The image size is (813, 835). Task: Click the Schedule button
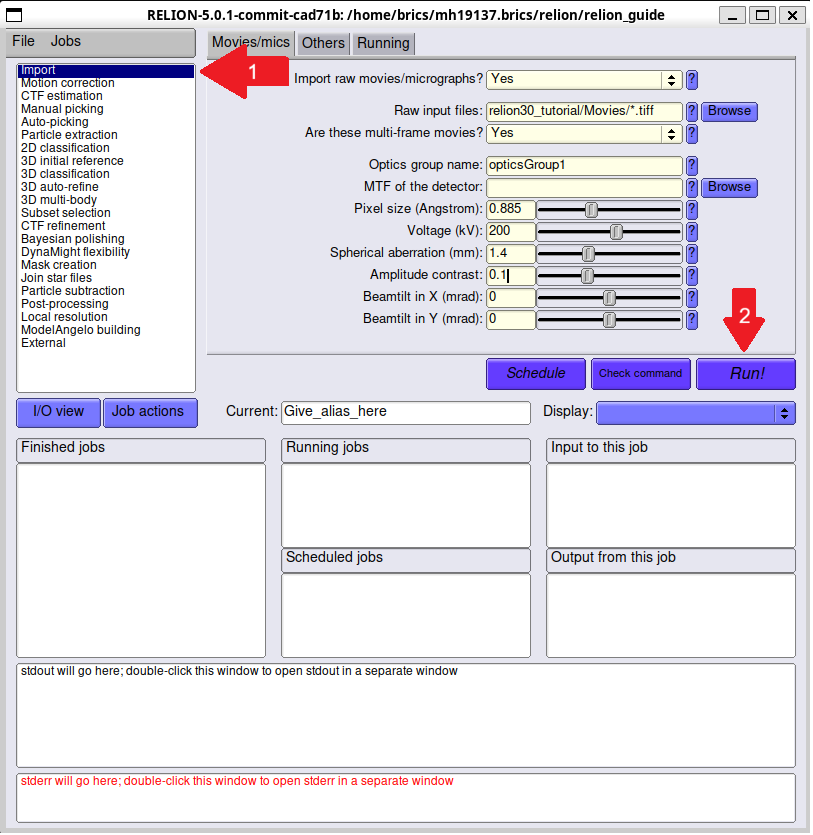pos(536,373)
